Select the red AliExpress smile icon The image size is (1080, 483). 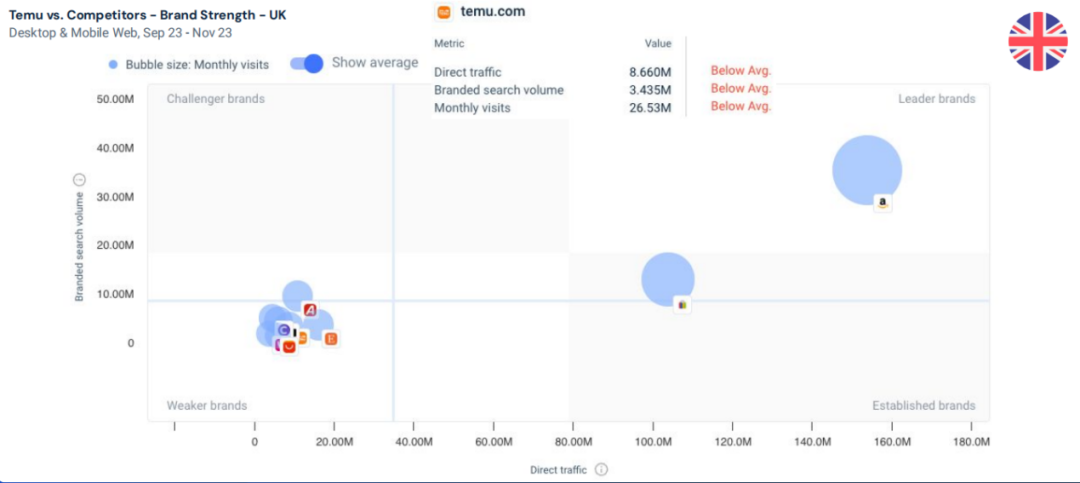pos(289,346)
